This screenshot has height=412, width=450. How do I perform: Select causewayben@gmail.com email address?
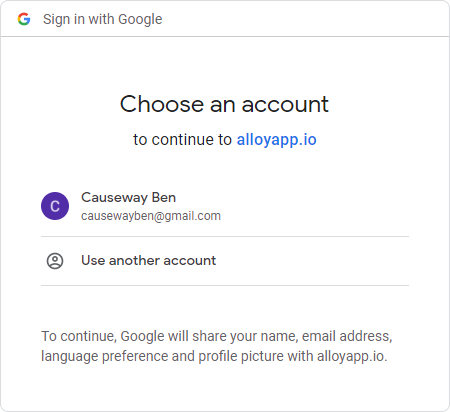tap(151, 216)
